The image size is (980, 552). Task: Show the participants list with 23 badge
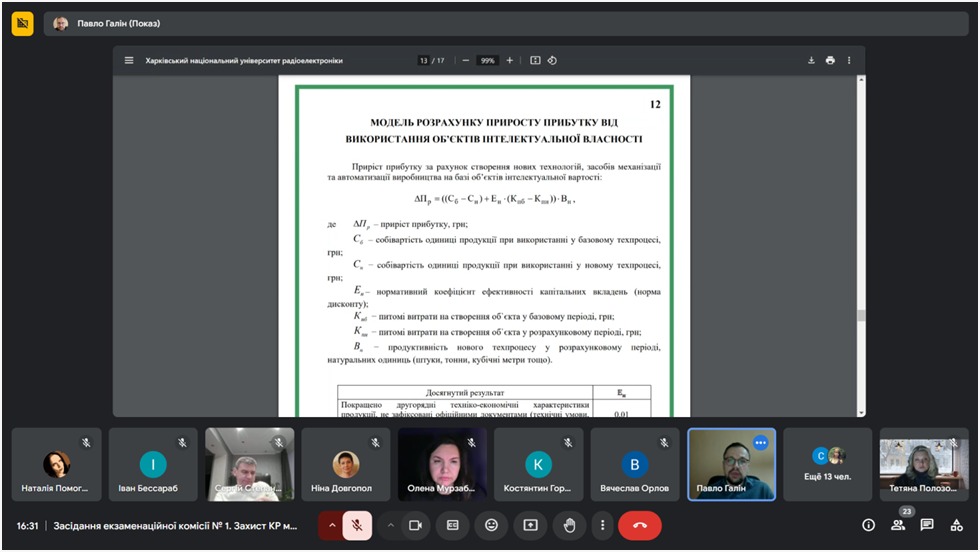[x=898, y=525]
